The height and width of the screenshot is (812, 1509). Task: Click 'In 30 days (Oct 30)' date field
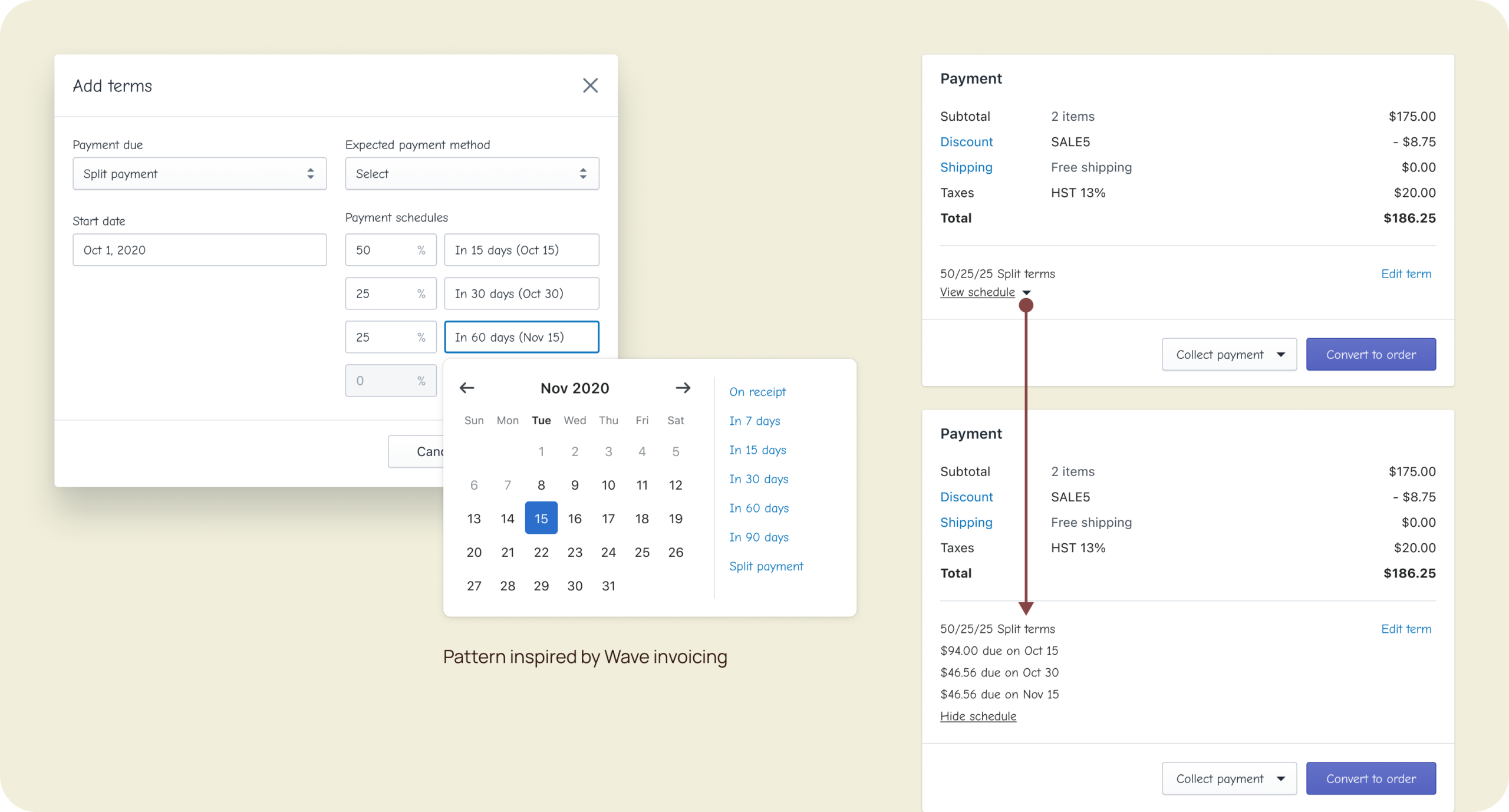coord(521,293)
